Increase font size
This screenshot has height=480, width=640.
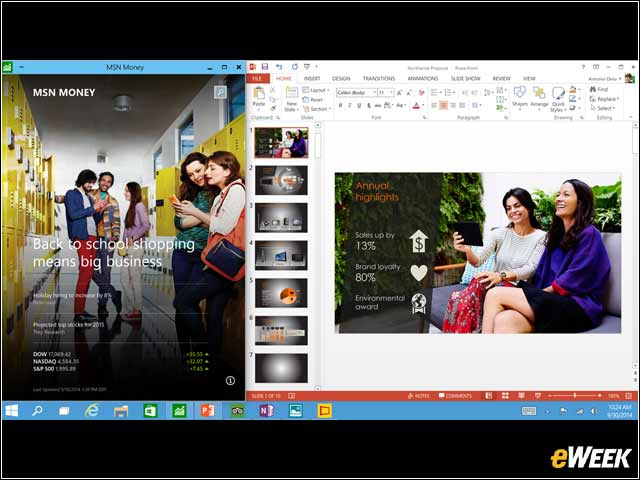coord(400,93)
